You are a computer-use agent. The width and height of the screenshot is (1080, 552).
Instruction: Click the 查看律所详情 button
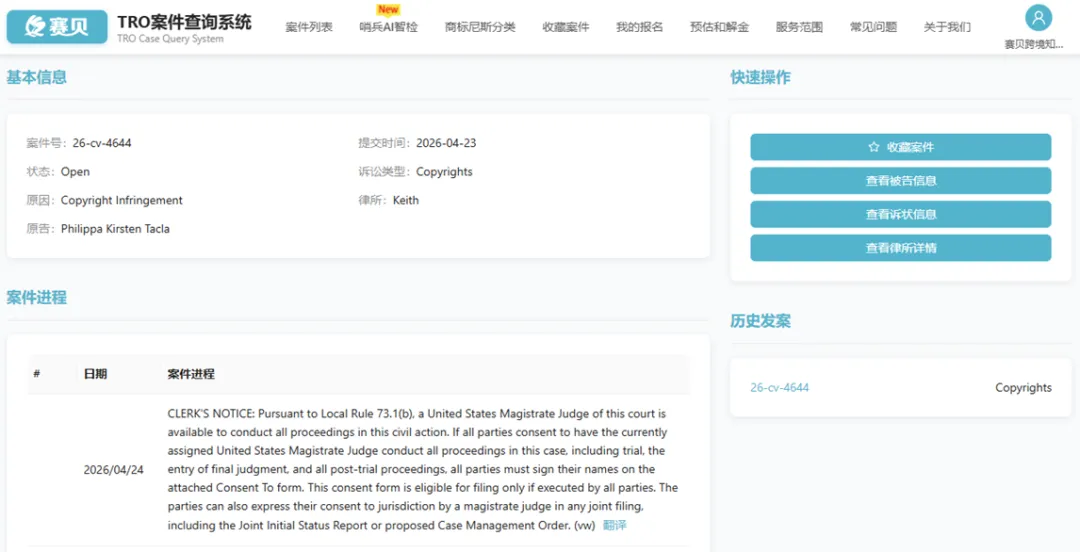point(901,248)
